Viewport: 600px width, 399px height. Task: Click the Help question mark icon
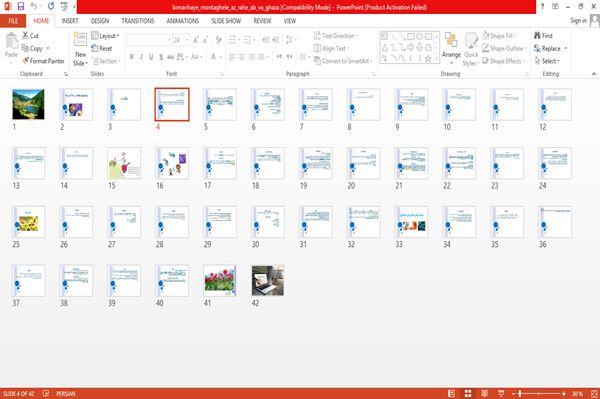click(x=542, y=7)
